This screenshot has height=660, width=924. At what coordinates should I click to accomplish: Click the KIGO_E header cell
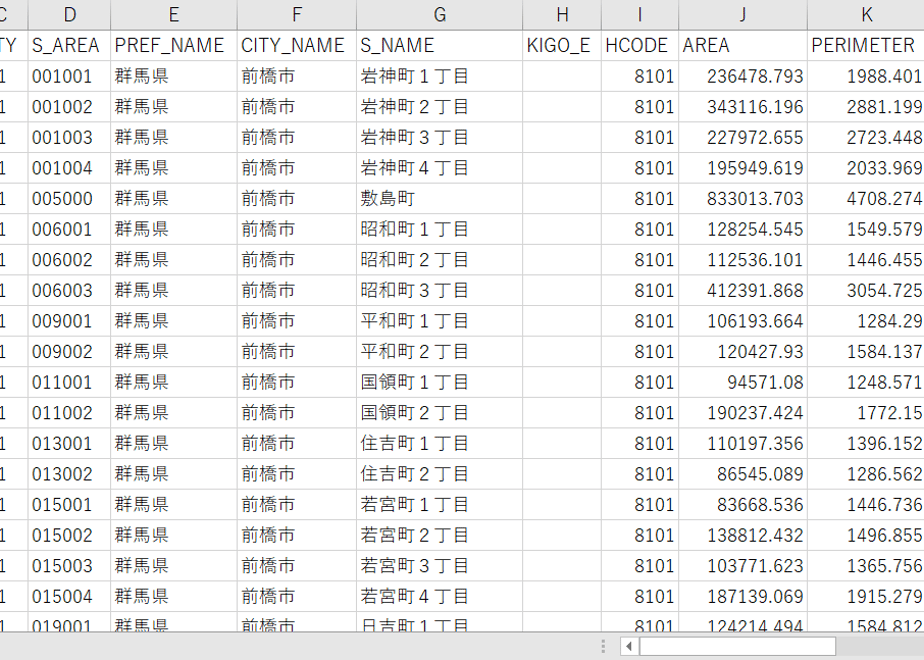[x=562, y=45]
